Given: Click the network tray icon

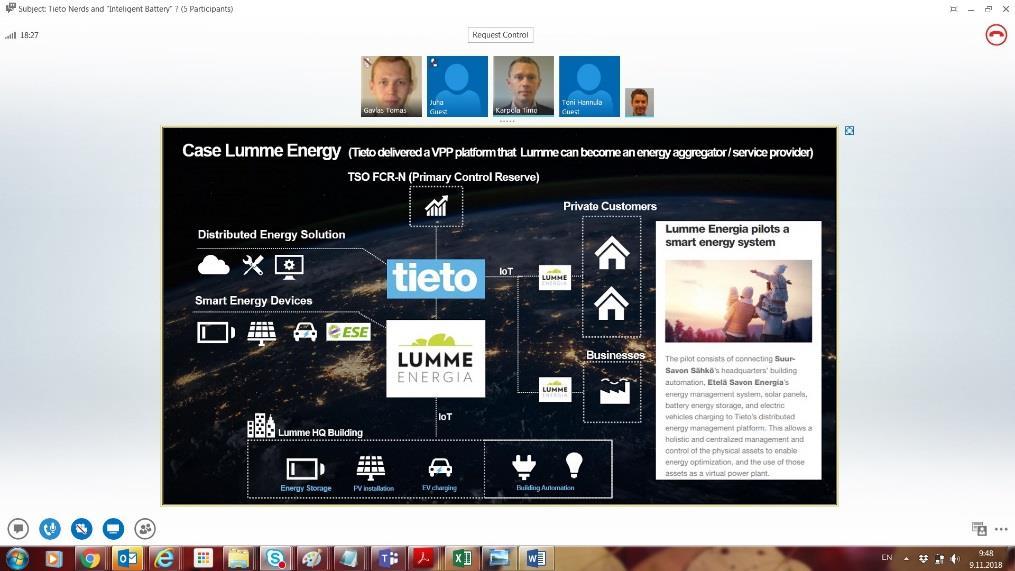Looking at the screenshot, I should [939, 558].
